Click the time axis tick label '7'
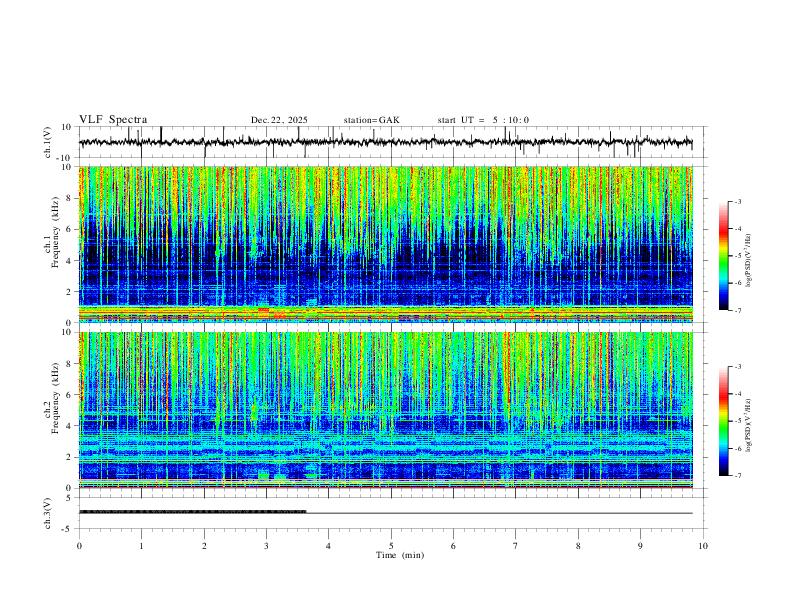This screenshot has height=612, width=792. coord(516,546)
